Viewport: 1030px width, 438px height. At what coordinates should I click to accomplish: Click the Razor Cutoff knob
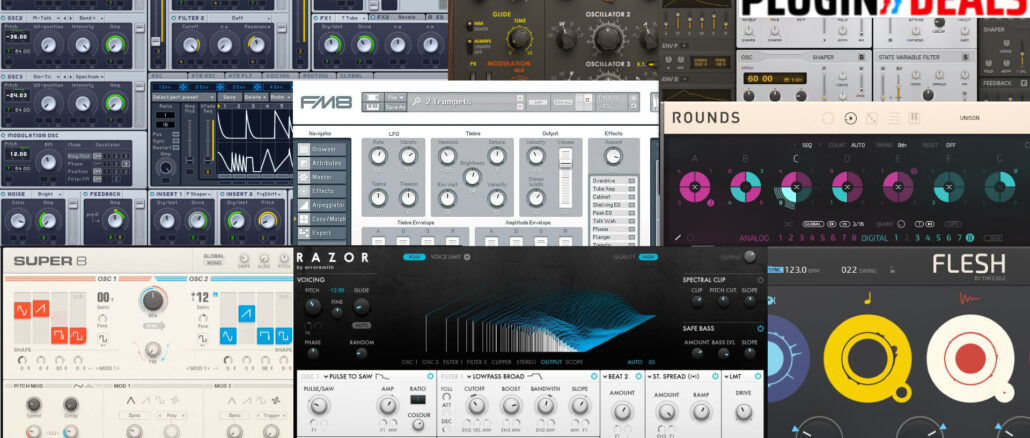[x=476, y=406]
